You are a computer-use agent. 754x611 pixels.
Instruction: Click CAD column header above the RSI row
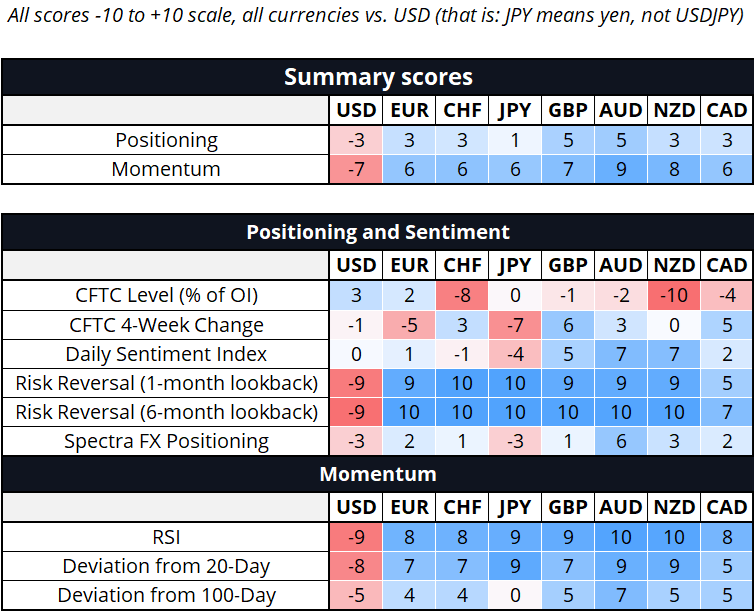tap(726, 507)
